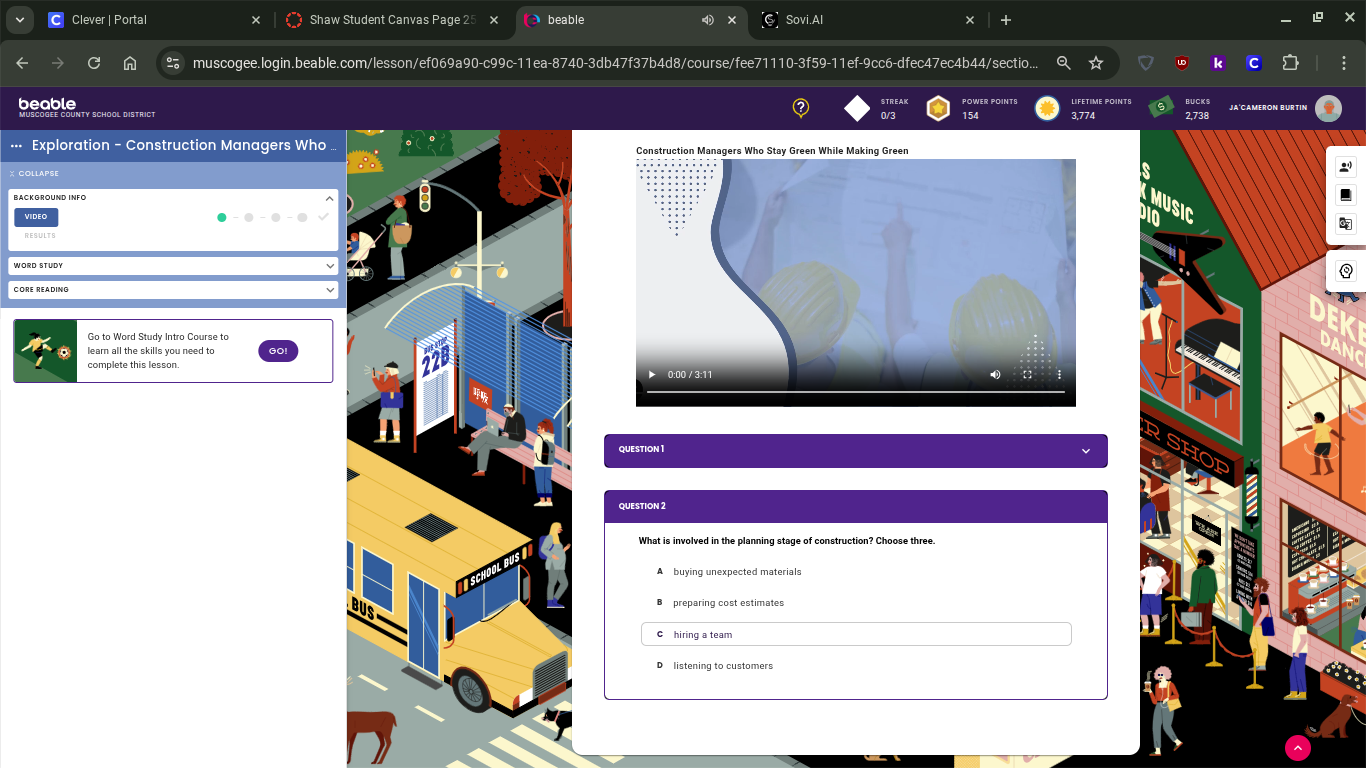Open the translation tool icon
This screenshot has width=1366, height=768.
coord(1345,223)
